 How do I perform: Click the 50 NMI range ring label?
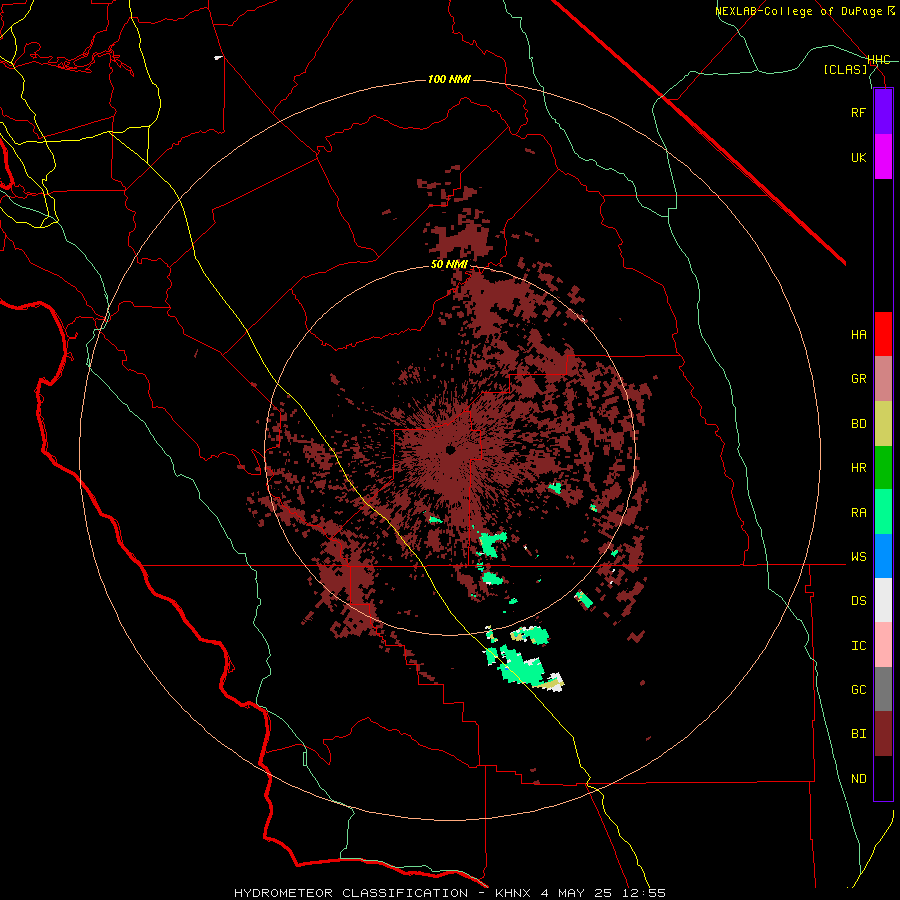449,264
